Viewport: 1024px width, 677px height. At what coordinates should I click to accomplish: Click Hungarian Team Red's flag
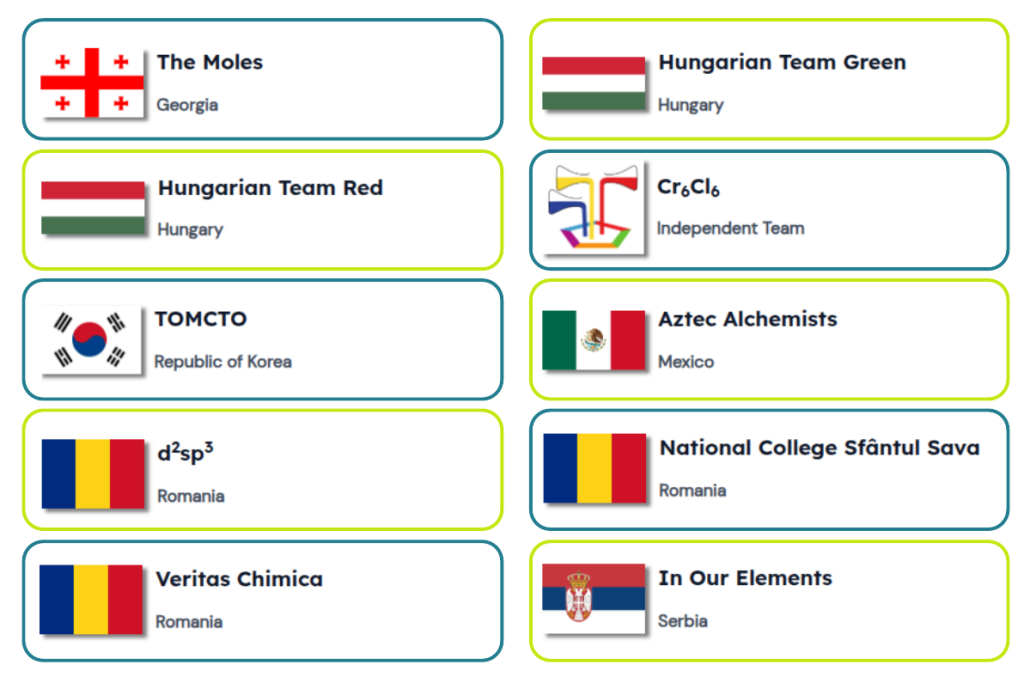click(93, 208)
